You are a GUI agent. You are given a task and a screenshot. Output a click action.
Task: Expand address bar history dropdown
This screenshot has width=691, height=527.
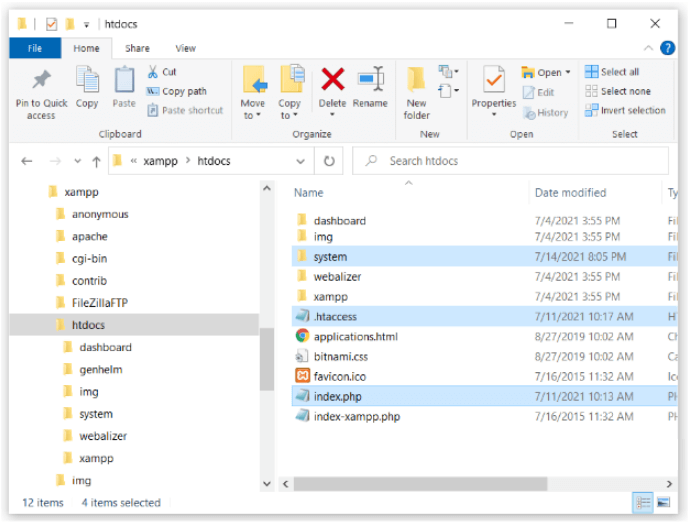(301, 161)
